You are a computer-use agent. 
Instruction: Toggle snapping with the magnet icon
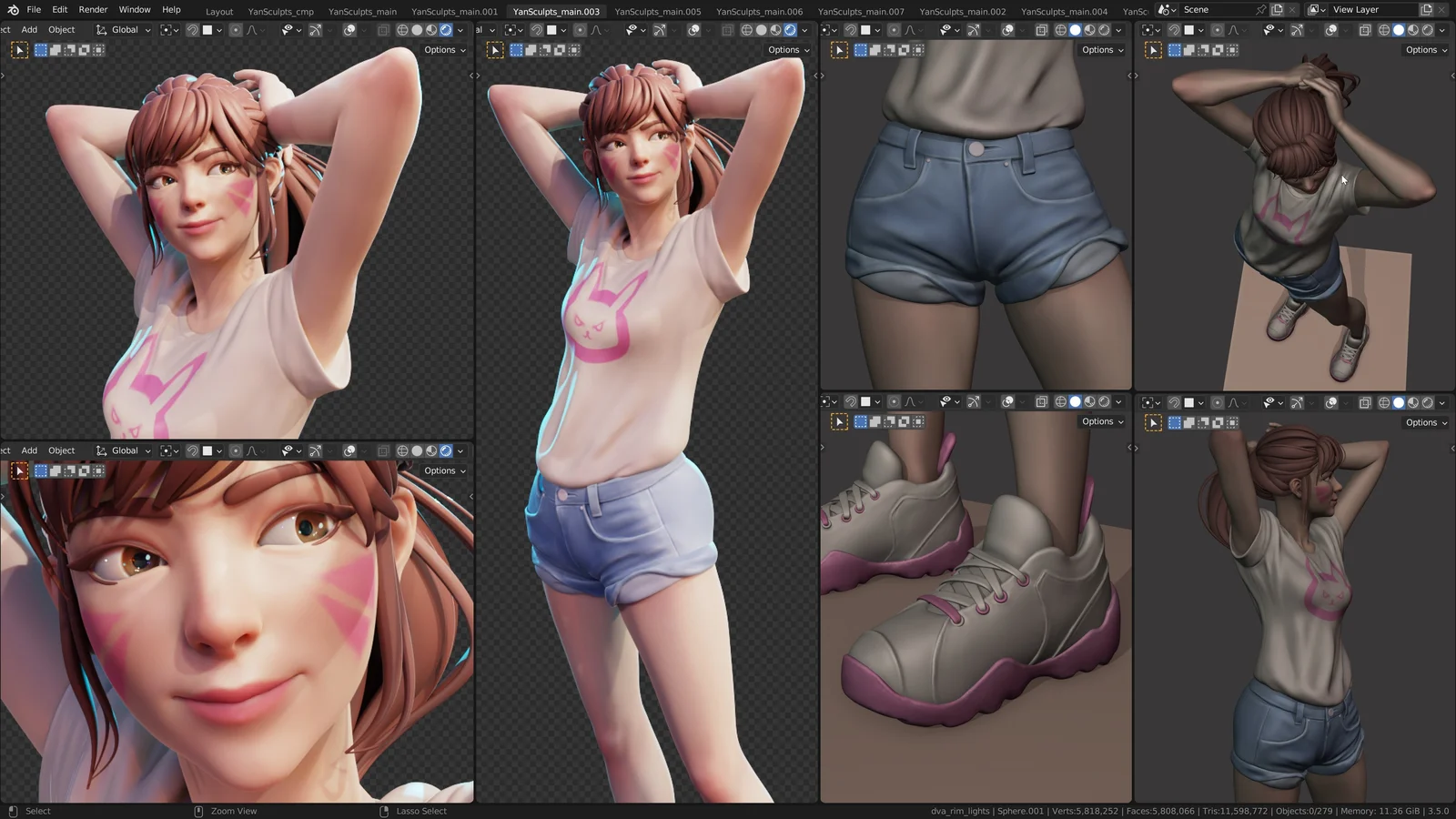pos(192,30)
